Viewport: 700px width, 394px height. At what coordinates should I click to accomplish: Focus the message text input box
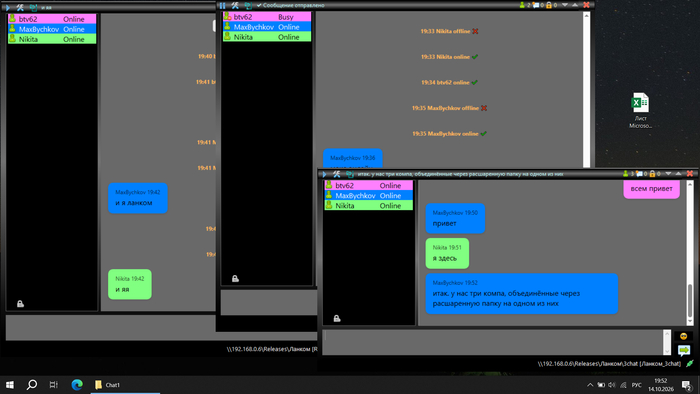[x=492, y=343]
